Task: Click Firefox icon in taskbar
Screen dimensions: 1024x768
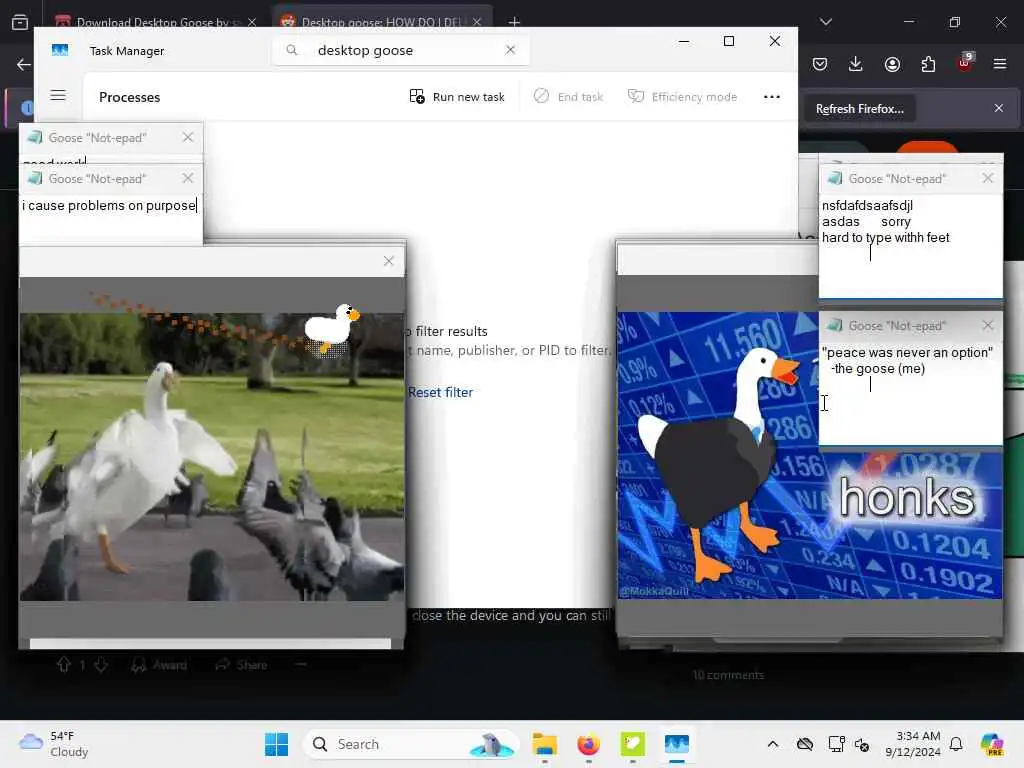Action: pos(588,744)
